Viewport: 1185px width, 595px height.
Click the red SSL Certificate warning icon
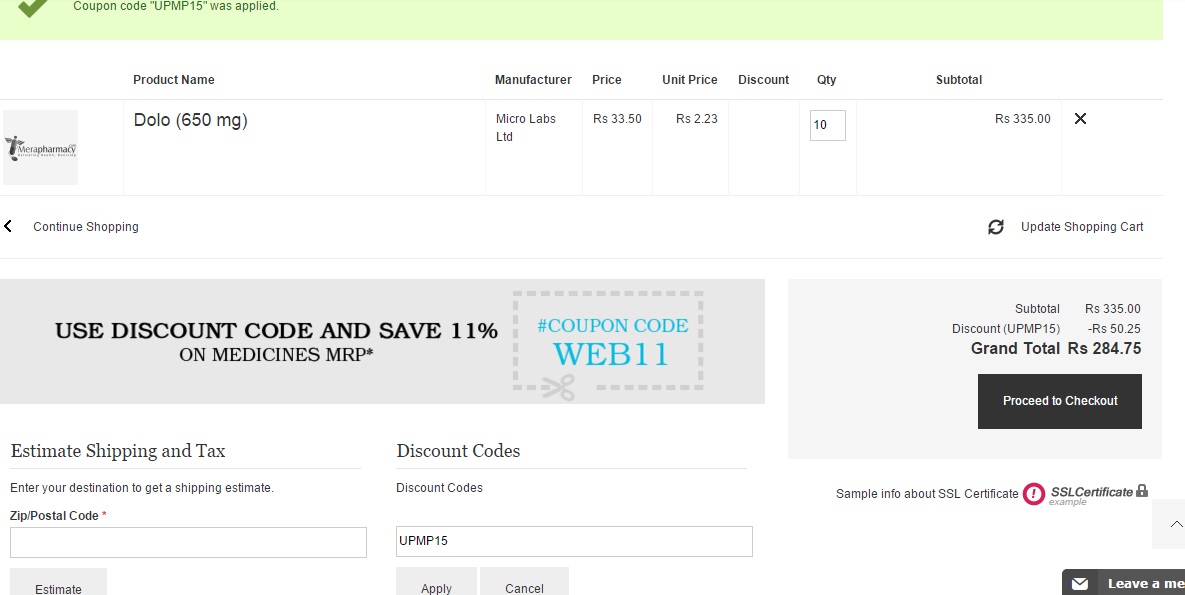point(1033,494)
